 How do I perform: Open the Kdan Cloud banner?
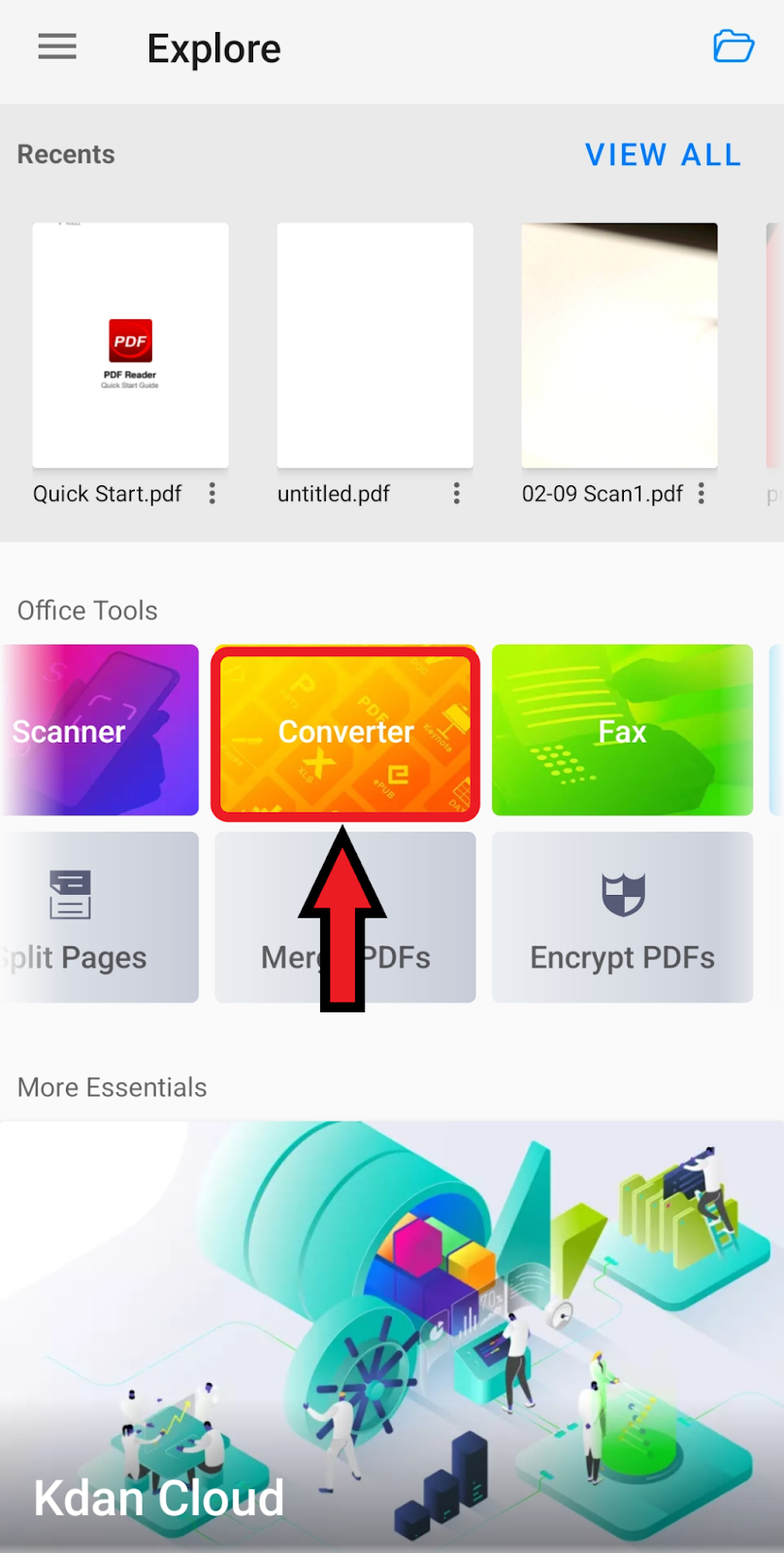tap(392, 1337)
